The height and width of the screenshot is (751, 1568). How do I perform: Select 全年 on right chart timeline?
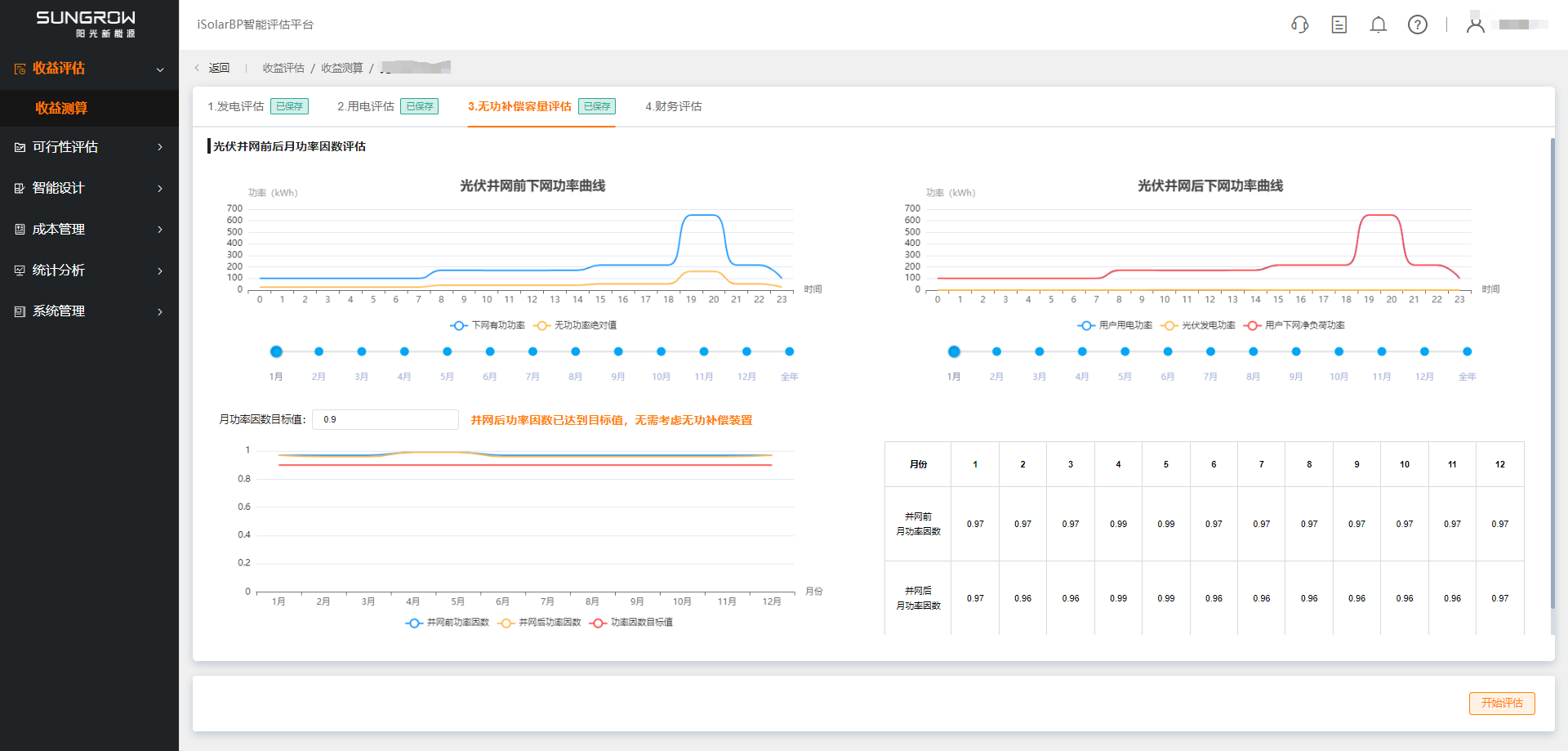tap(1467, 351)
